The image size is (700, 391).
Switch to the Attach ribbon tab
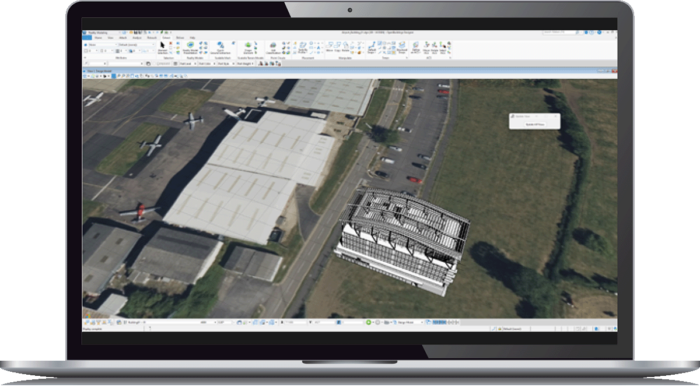click(x=123, y=37)
